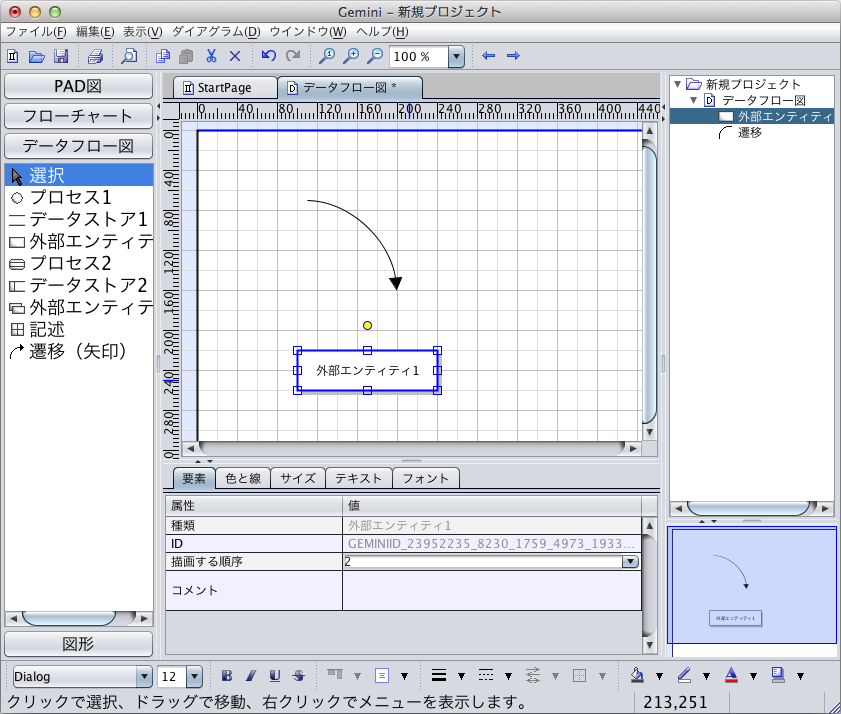
Task: Click the diagram overview thumbnail
Action: point(751,591)
